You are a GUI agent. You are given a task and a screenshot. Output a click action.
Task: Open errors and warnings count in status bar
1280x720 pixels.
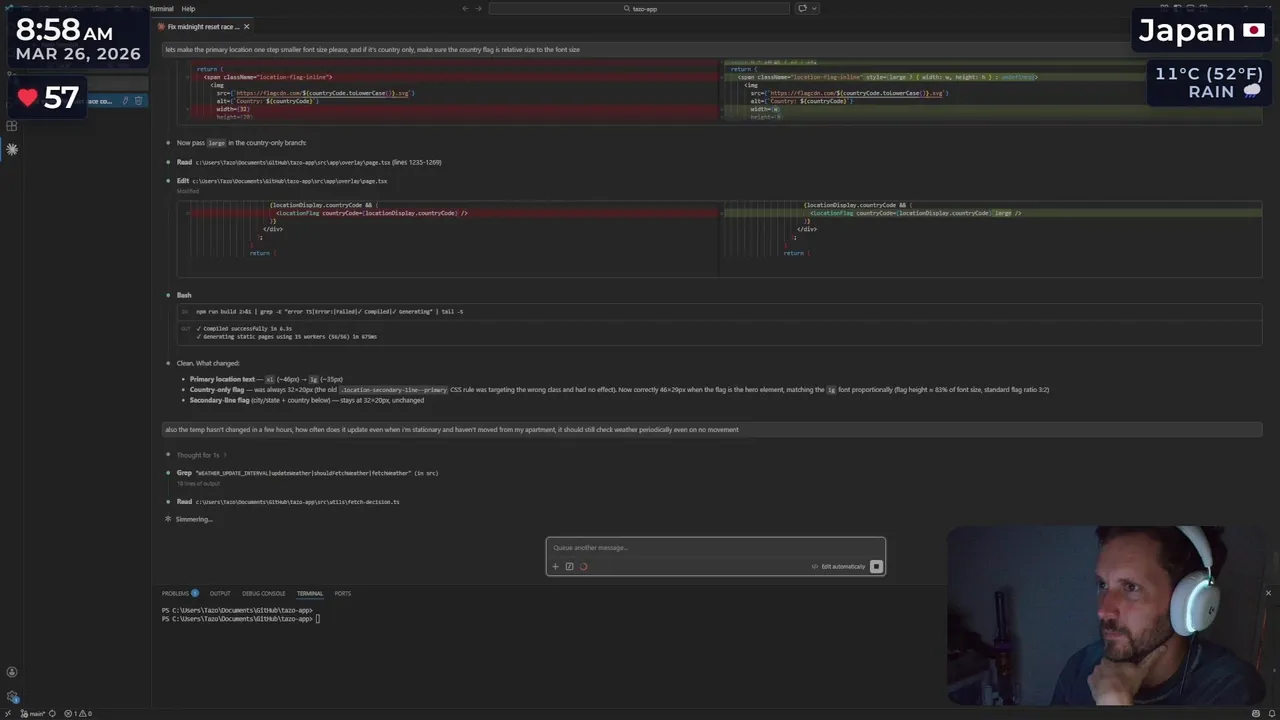(78, 713)
